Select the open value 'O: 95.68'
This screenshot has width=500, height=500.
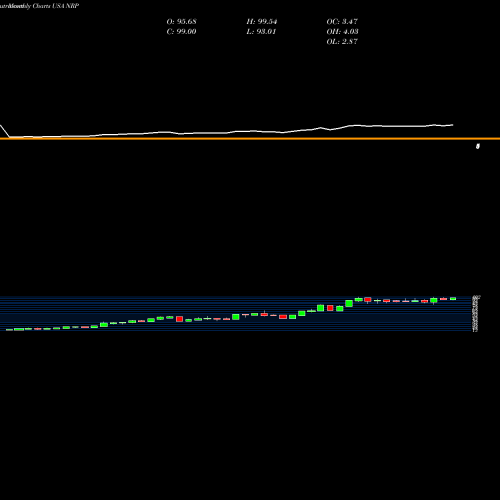181,21
